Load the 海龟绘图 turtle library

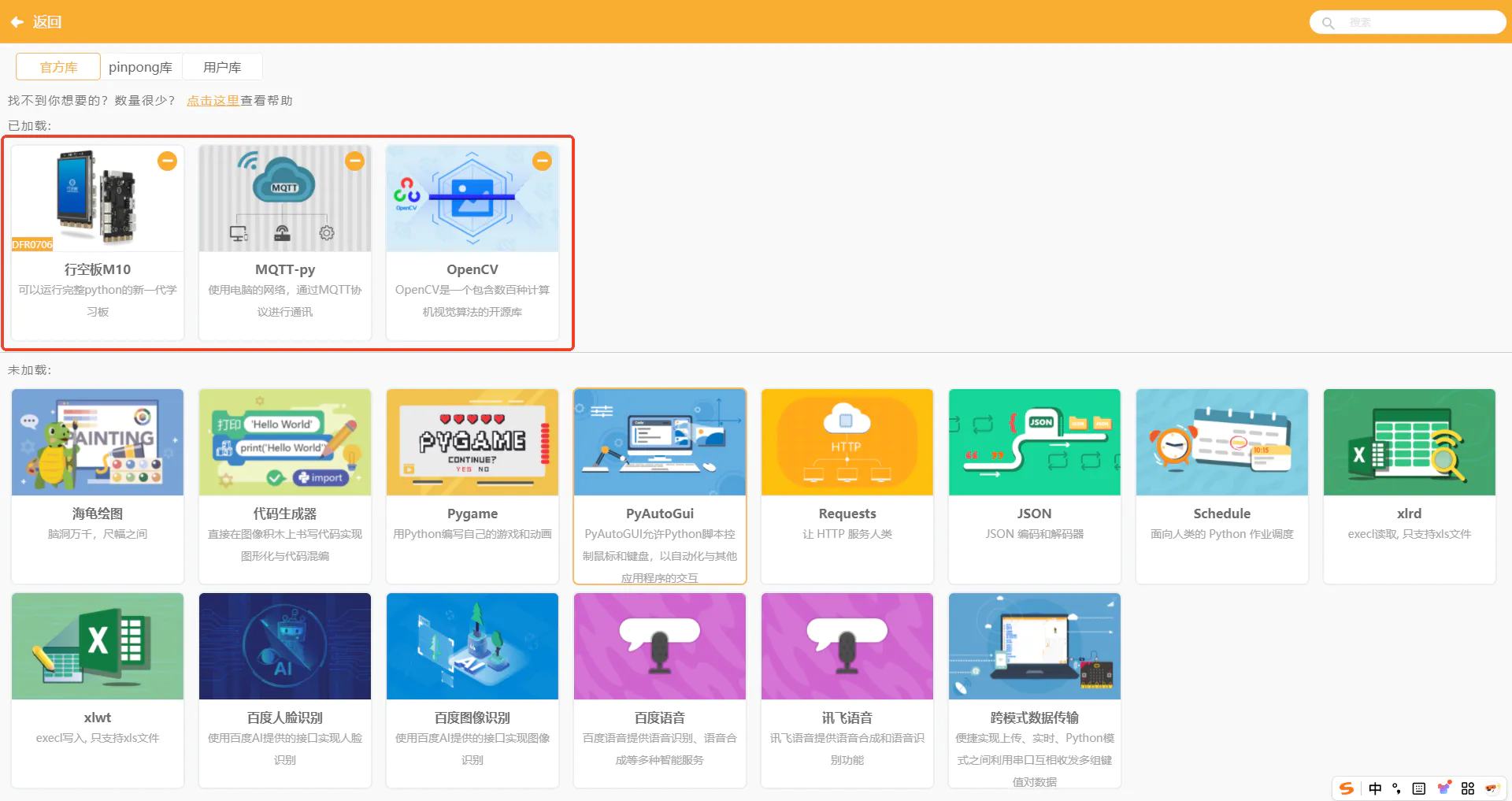98,486
